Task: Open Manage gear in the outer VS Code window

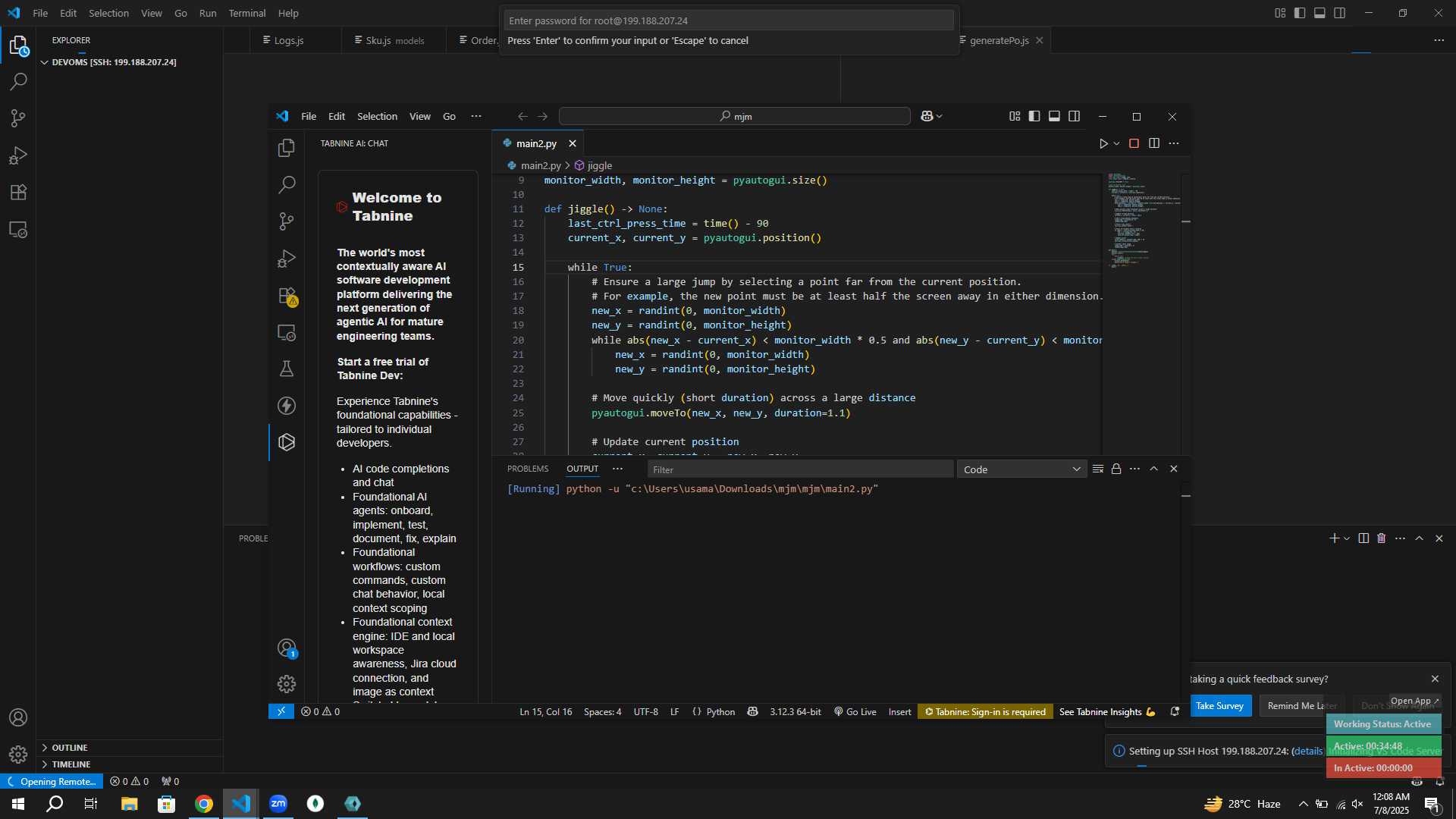Action: (18, 755)
